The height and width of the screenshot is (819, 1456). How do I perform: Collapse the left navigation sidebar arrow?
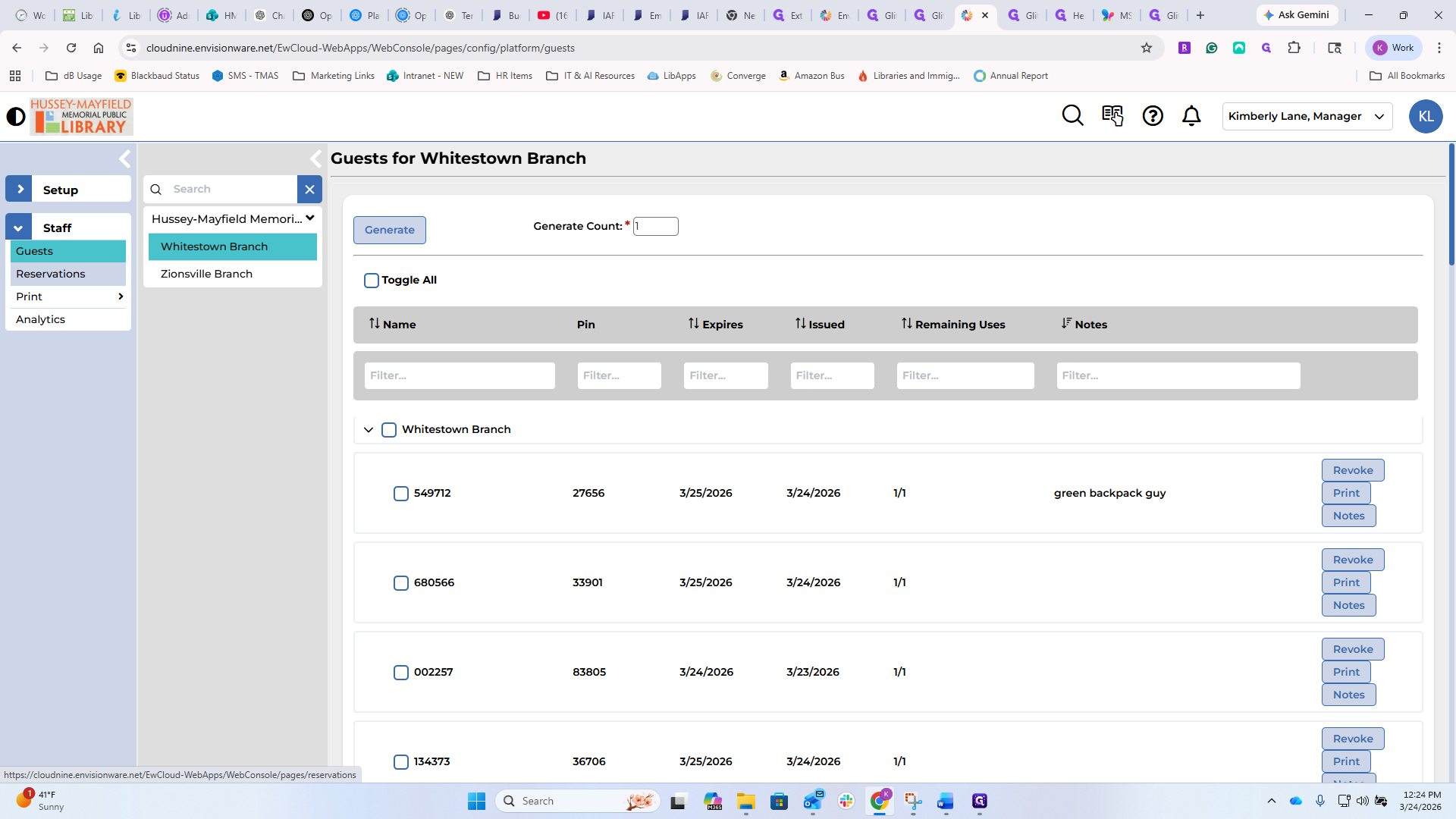(125, 159)
